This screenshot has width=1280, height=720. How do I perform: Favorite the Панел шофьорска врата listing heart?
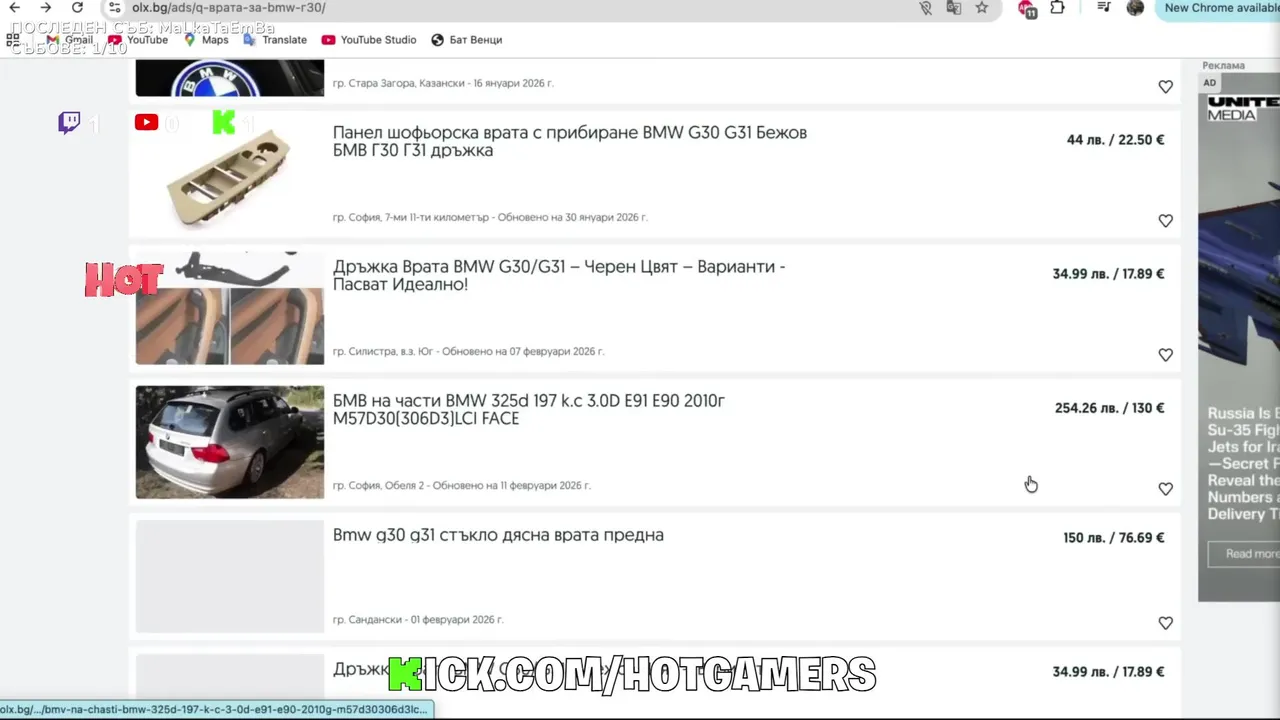pos(1165,221)
